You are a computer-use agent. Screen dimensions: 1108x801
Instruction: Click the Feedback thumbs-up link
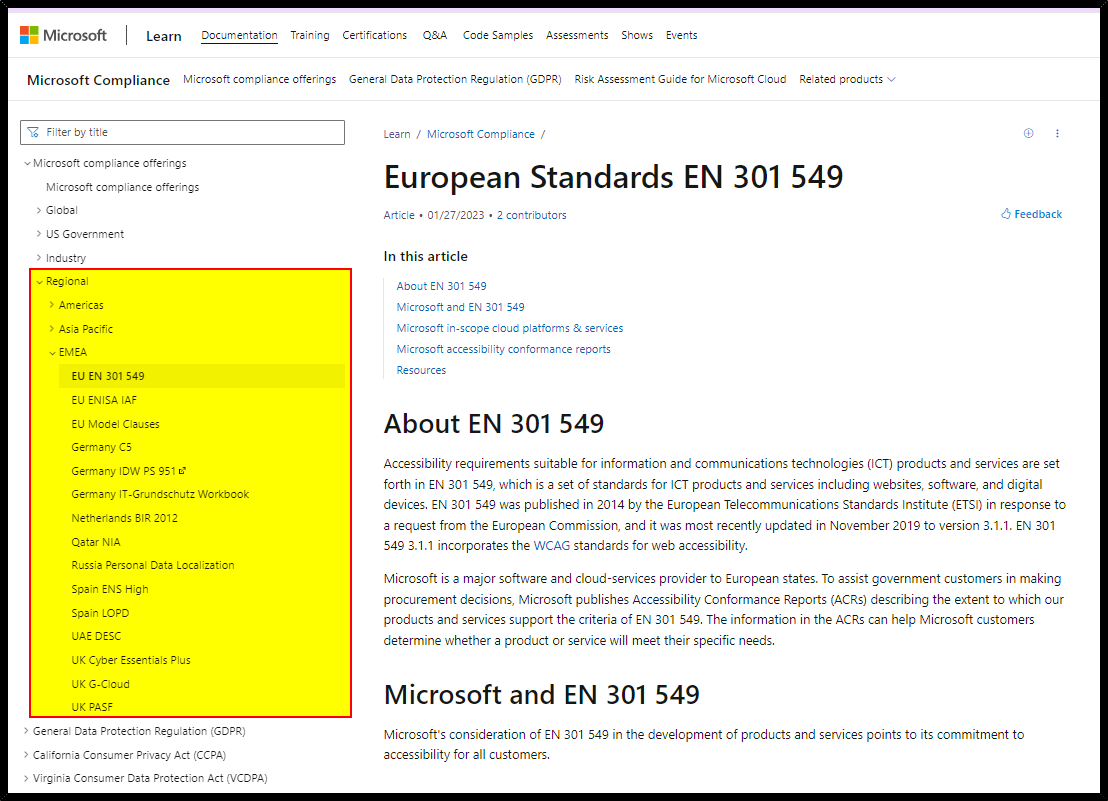point(1031,214)
